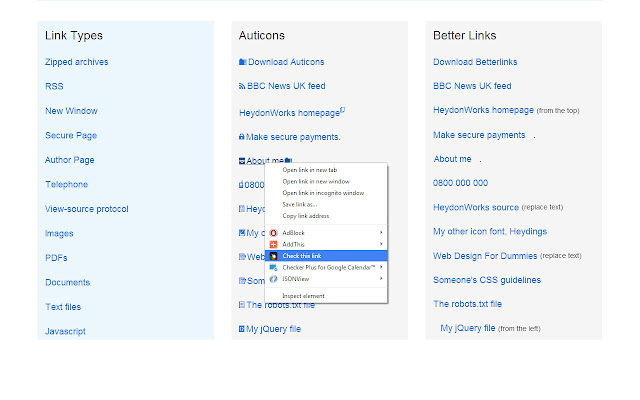Click the (from the left) note

pos(519,329)
